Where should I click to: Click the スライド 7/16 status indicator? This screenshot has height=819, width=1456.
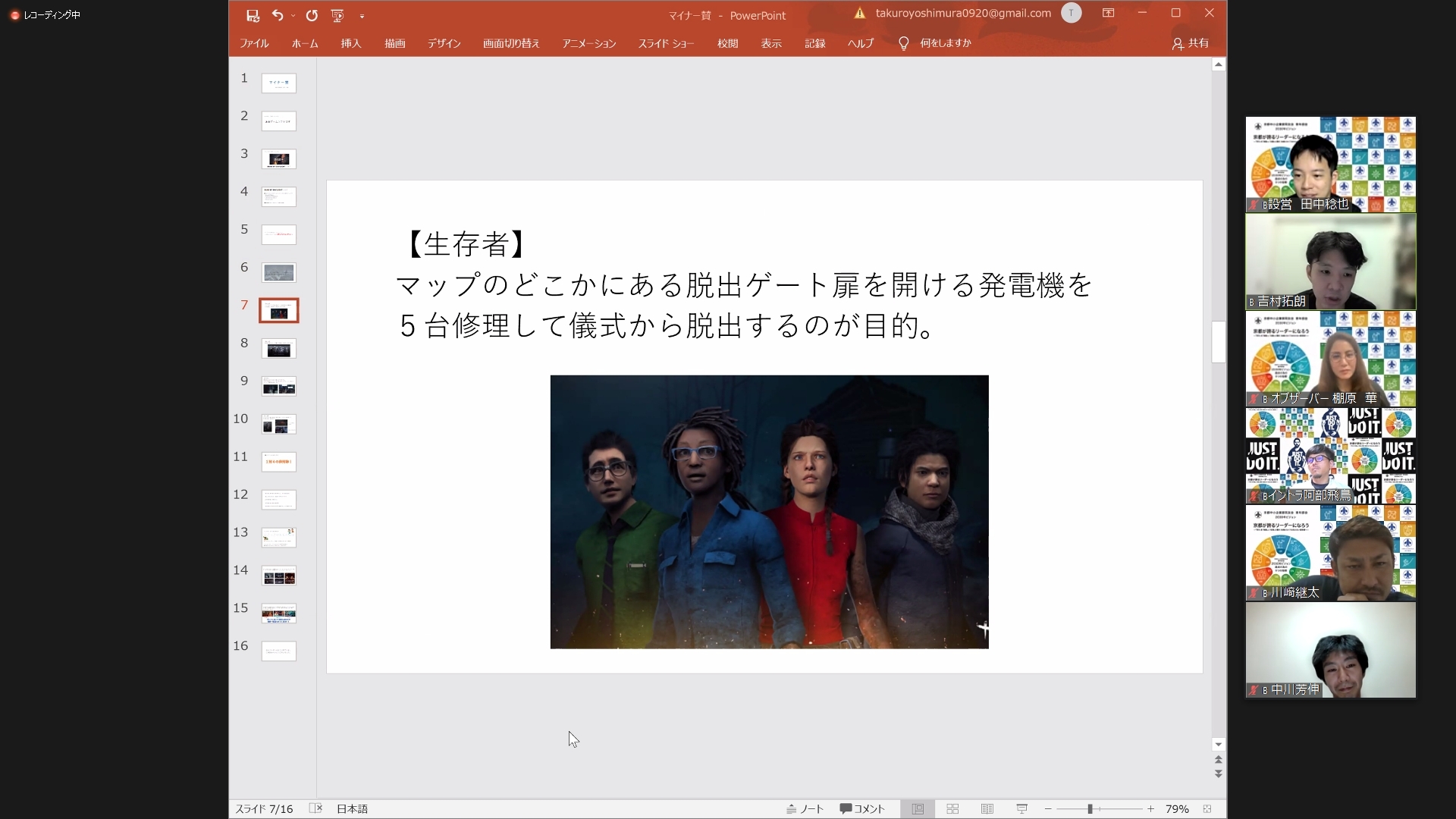264,809
